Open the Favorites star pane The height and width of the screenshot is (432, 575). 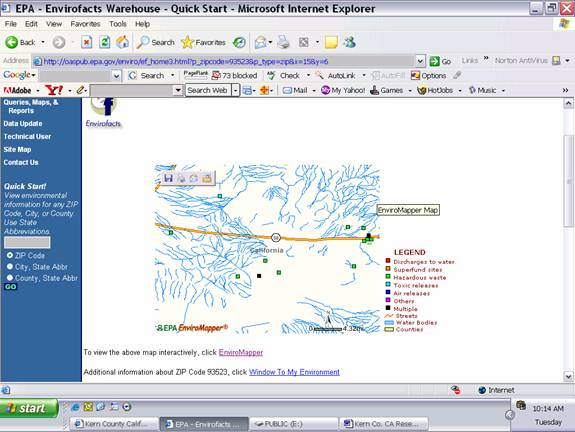point(204,43)
